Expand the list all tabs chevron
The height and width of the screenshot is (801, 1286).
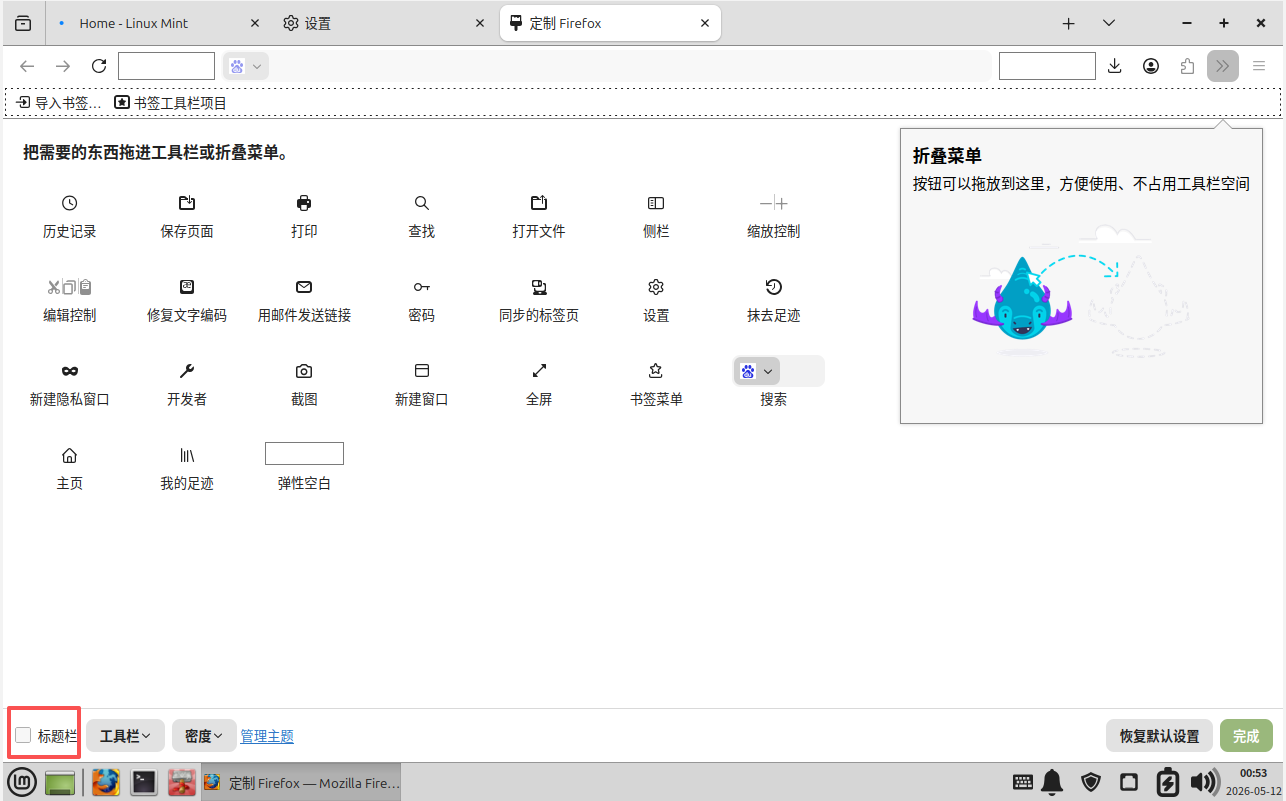(1109, 23)
